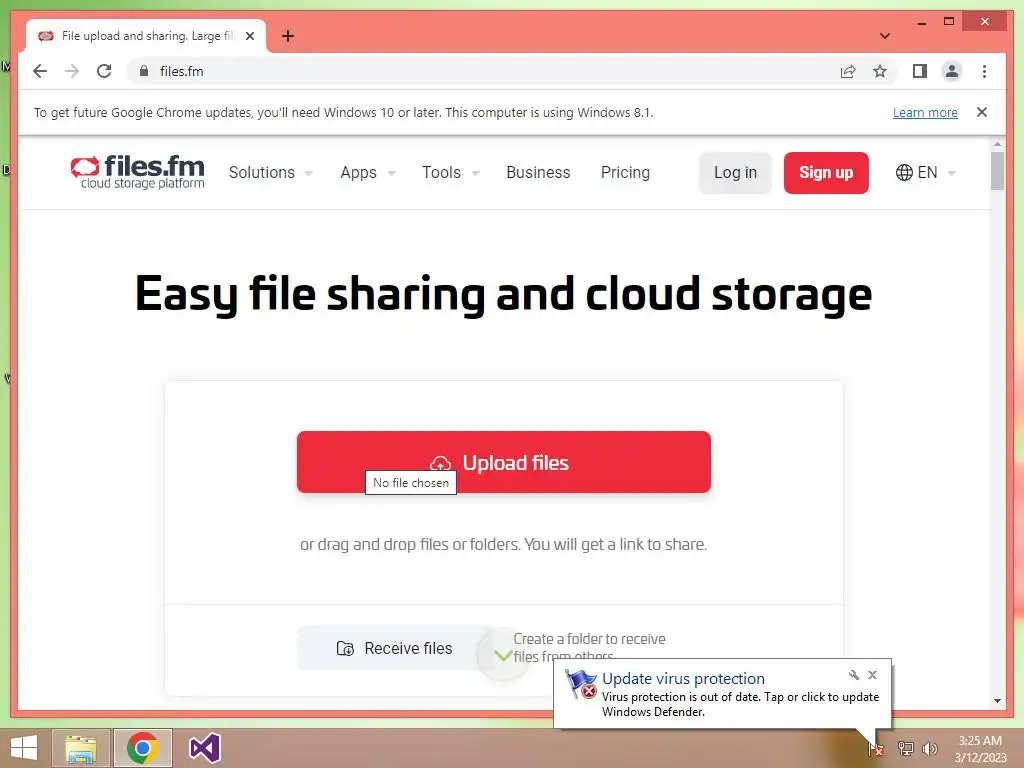This screenshot has width=1024, height=768.
Task: Click the Action Center flag tray icon
Action: 876,749
